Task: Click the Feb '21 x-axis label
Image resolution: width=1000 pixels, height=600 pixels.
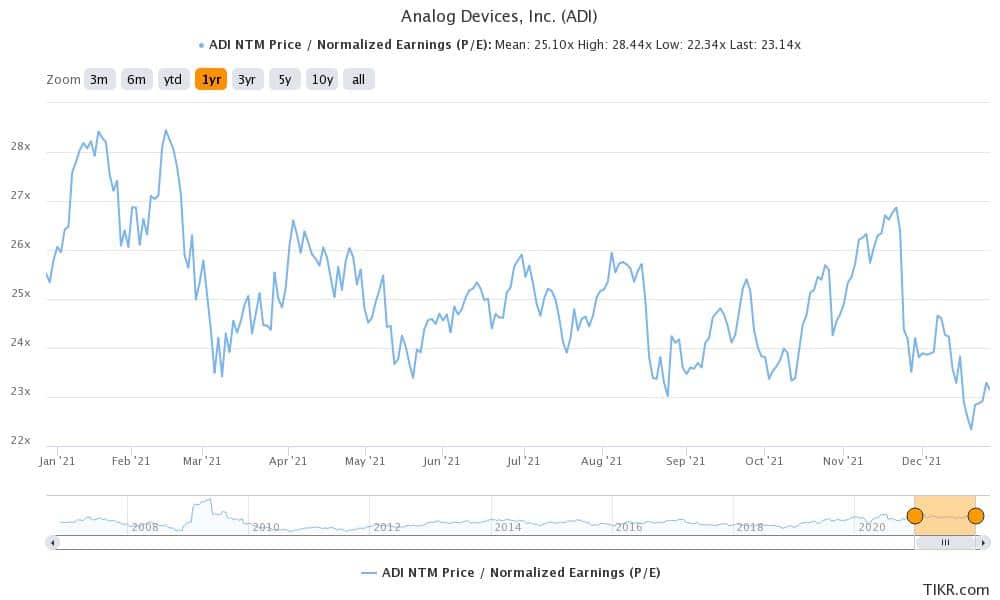Action: (131, 460)
